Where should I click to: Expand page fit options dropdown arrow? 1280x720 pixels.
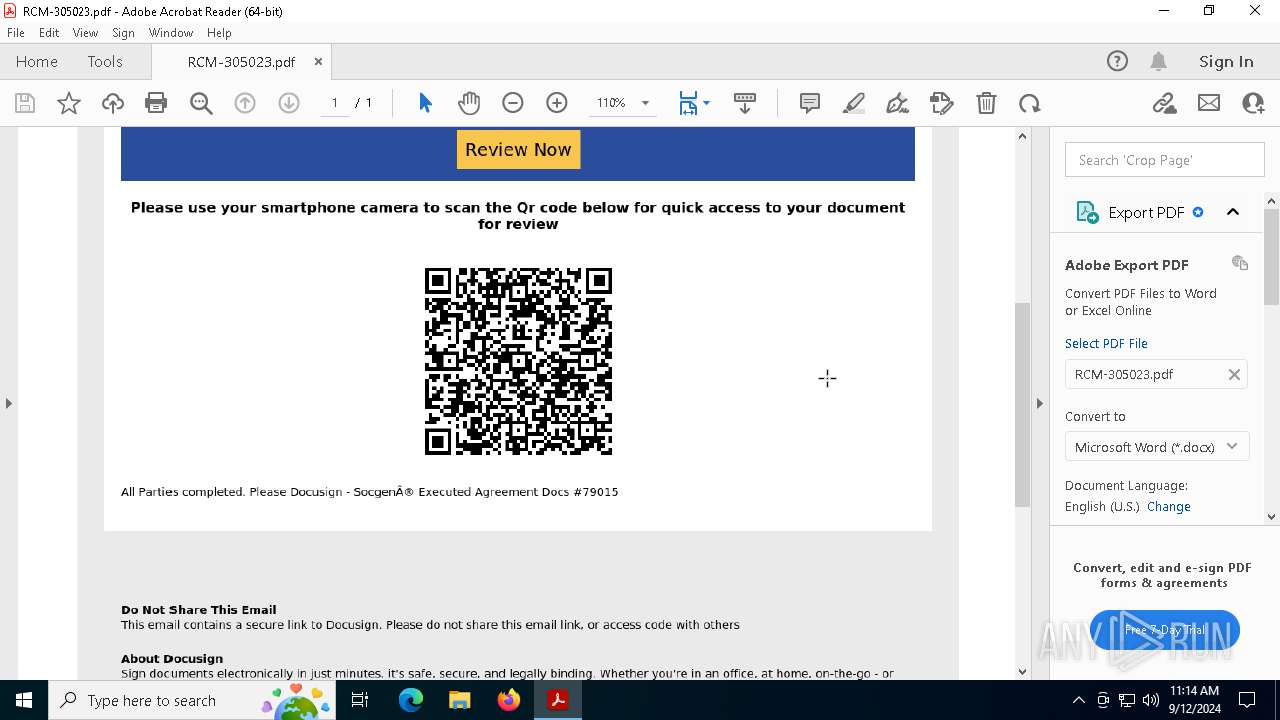click(706, 103)
